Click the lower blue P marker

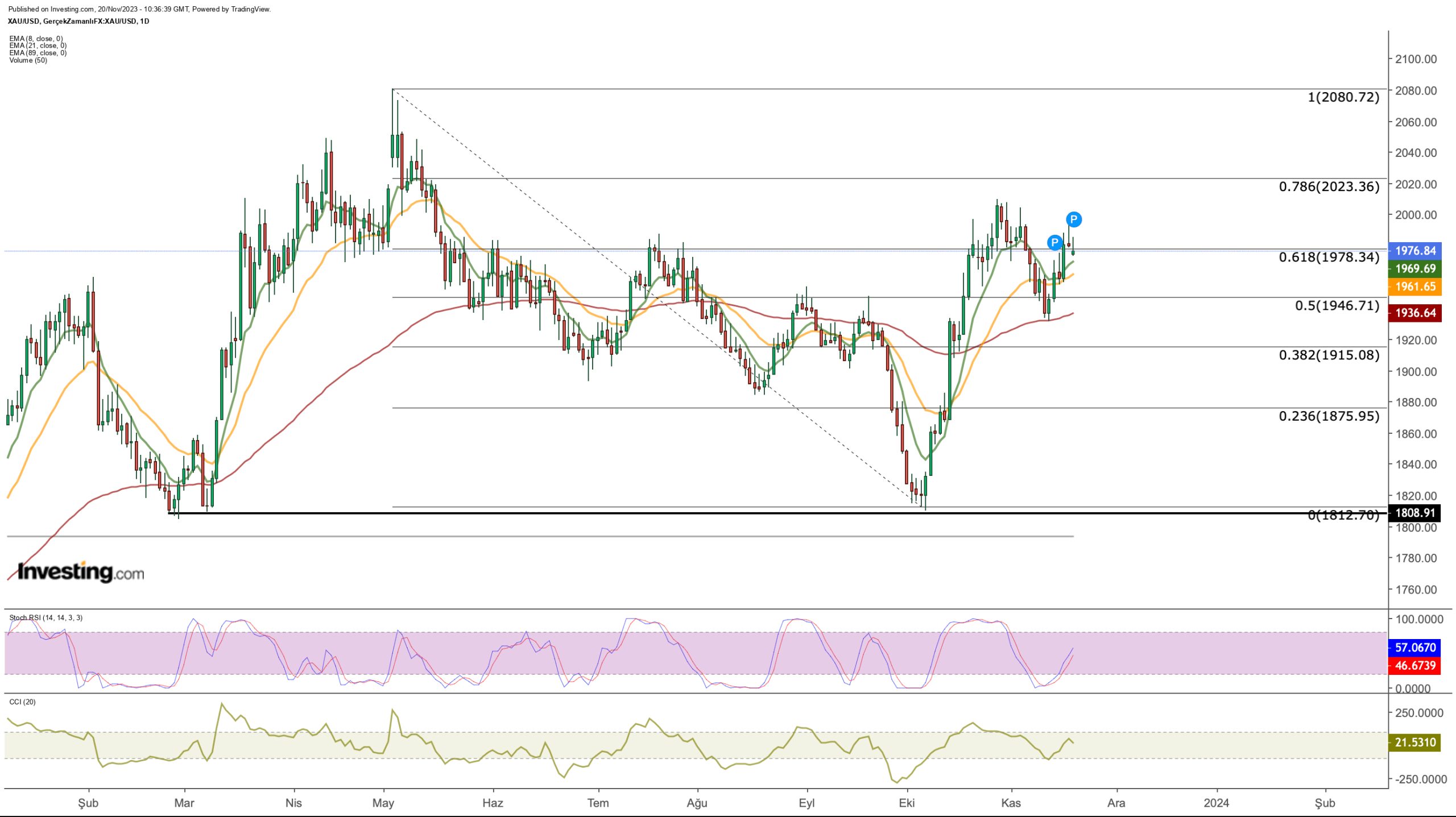tap(1054, 243)
